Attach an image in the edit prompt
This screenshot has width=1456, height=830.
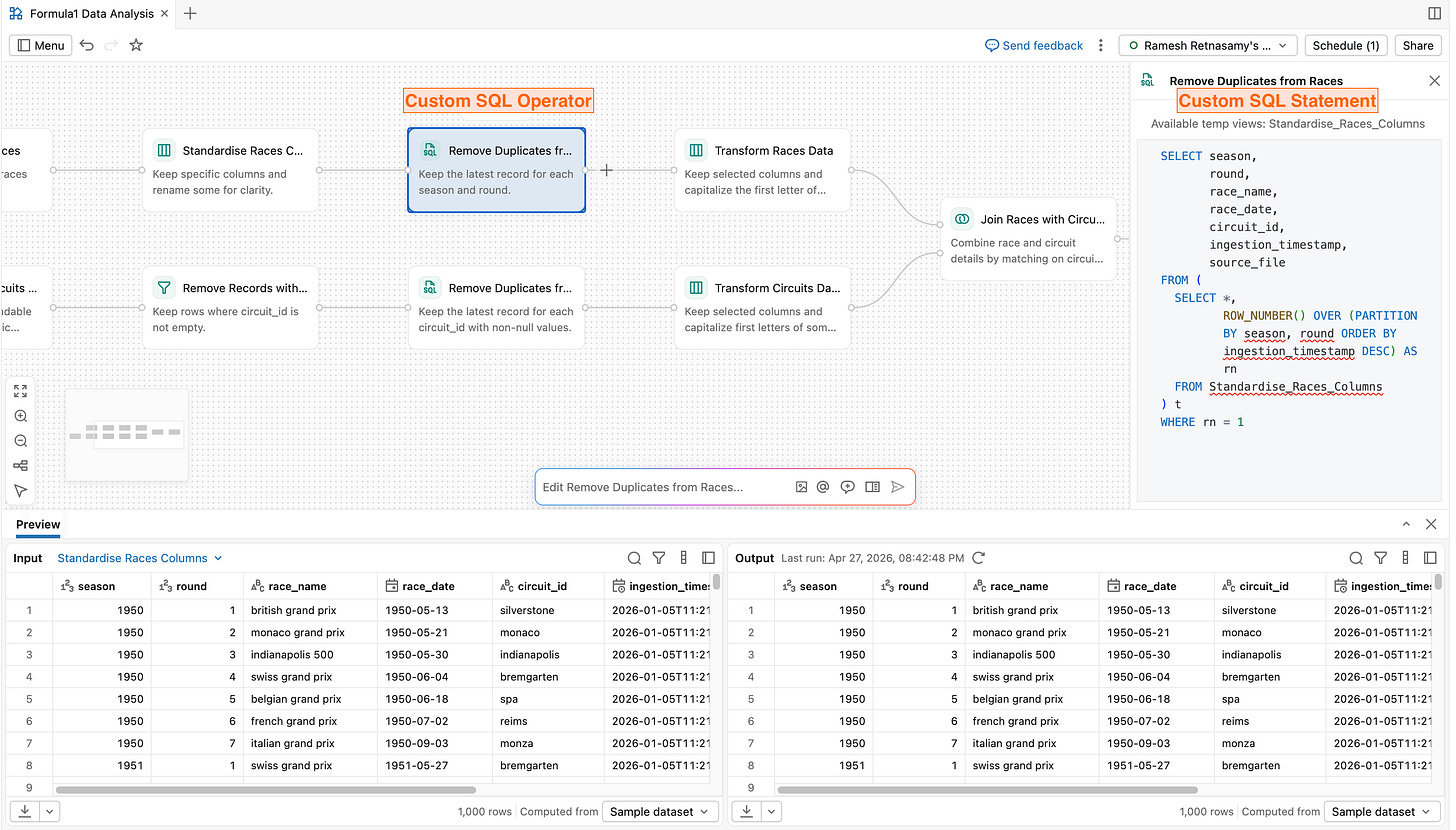coord(801,487)
